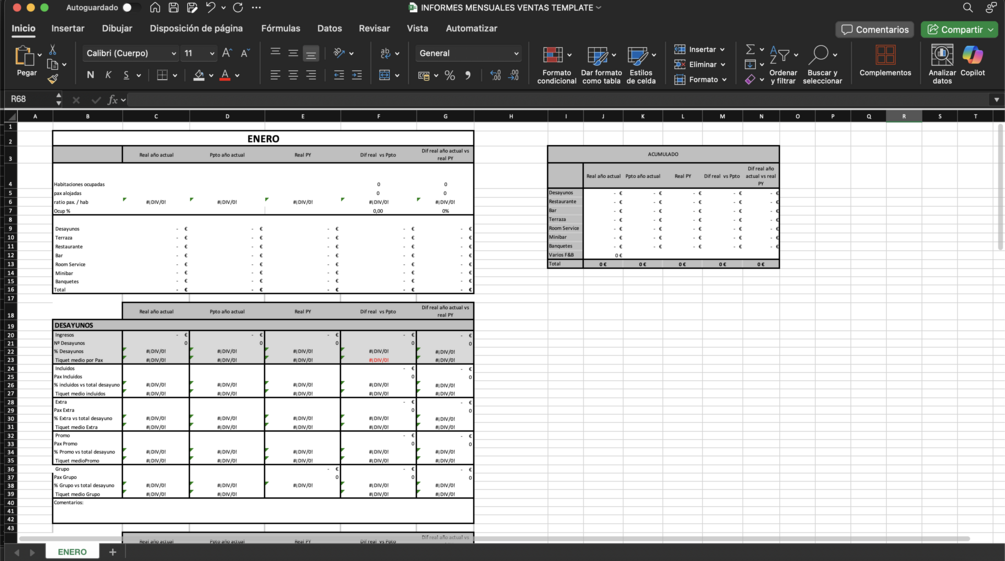Open the font color dropdown arrow
The width and height of the screenshot is (1005, 561).
point(237,76)
